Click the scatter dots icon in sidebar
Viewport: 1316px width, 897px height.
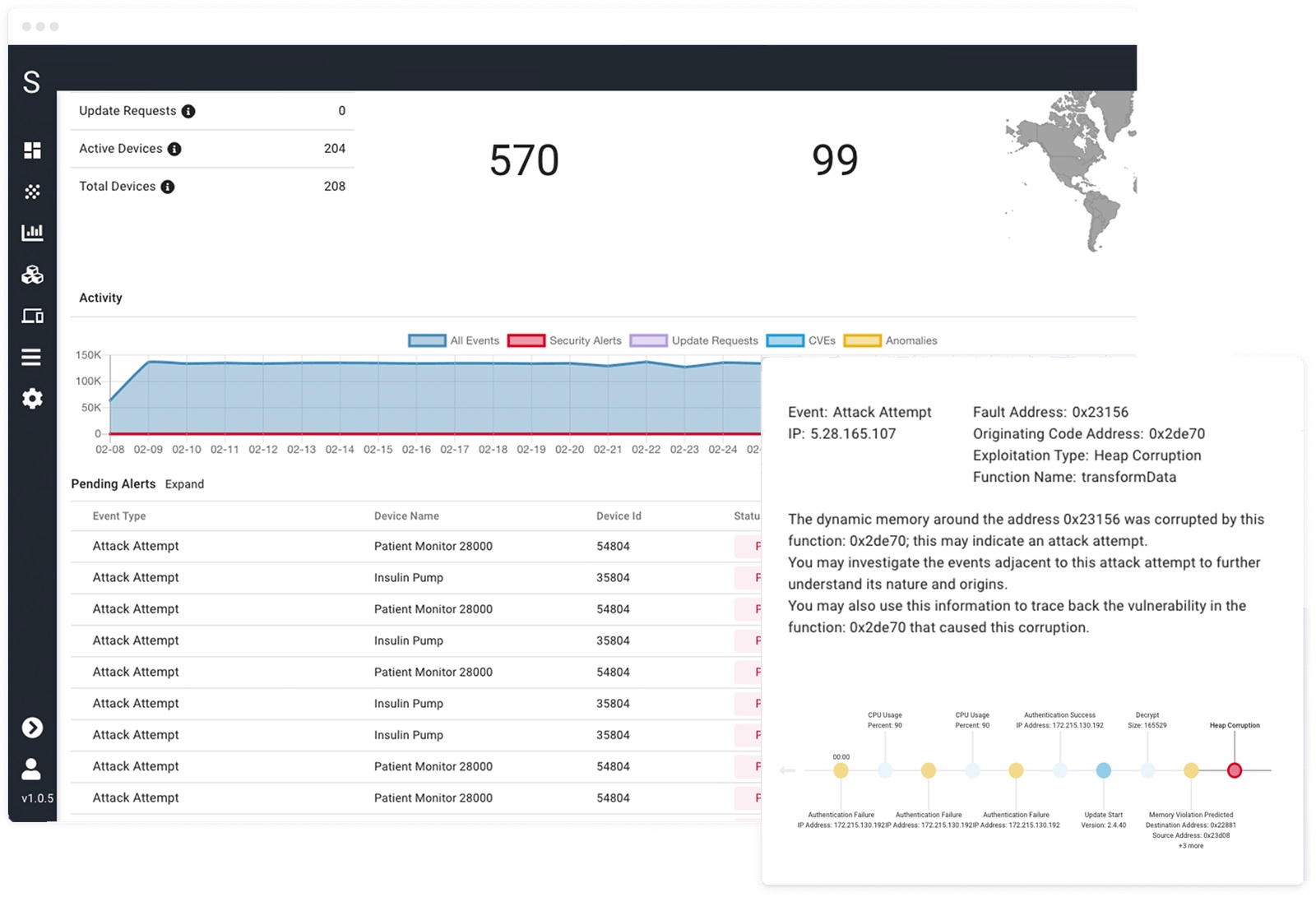coord(32,192)
